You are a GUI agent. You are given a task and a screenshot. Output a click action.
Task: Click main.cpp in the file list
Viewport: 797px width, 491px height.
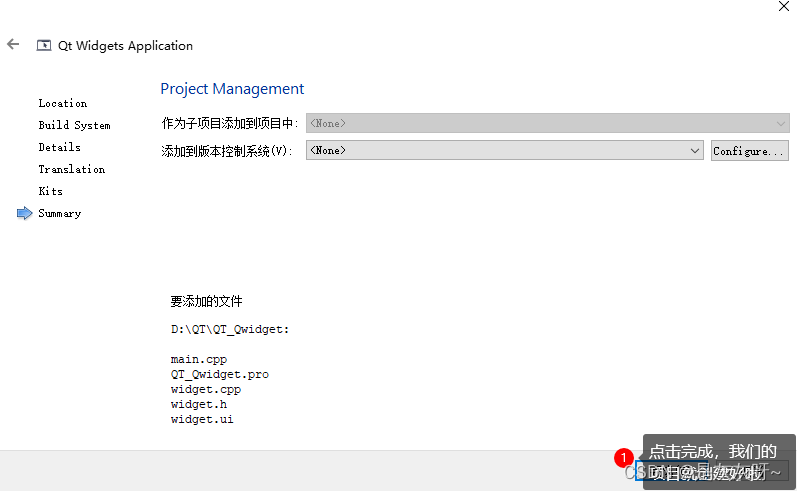199,359
